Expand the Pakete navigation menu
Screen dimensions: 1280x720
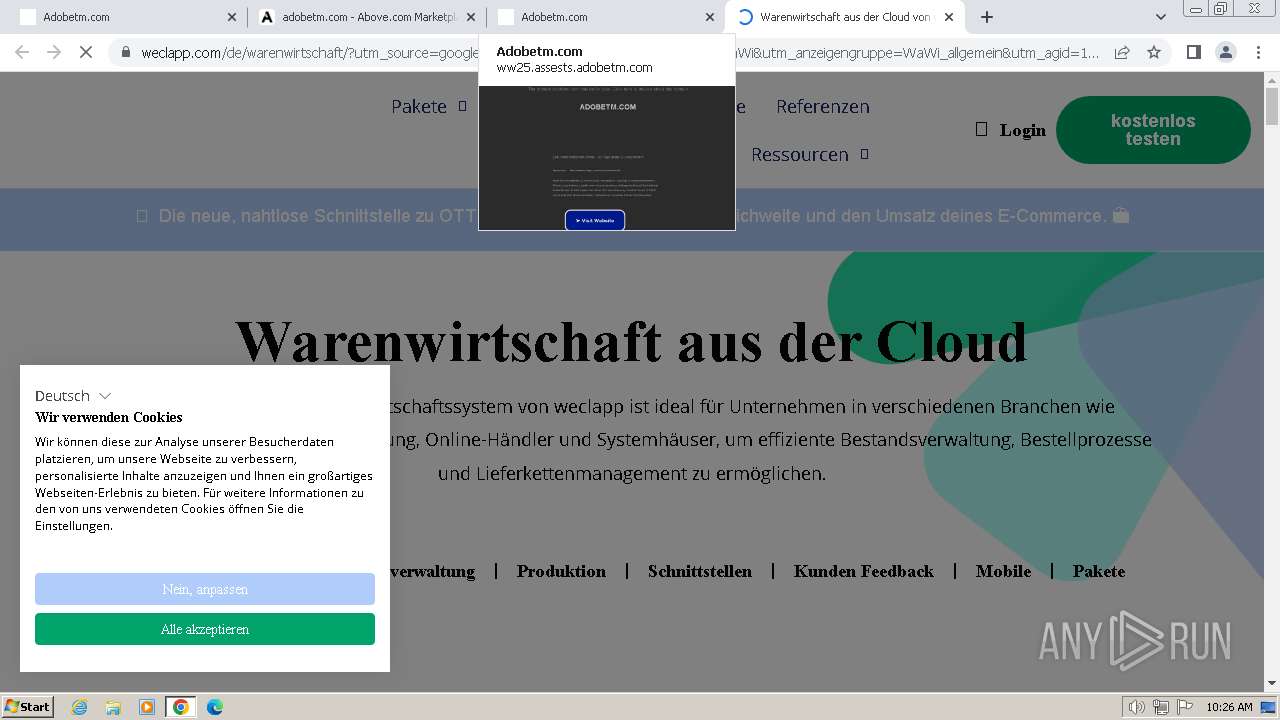429,106
